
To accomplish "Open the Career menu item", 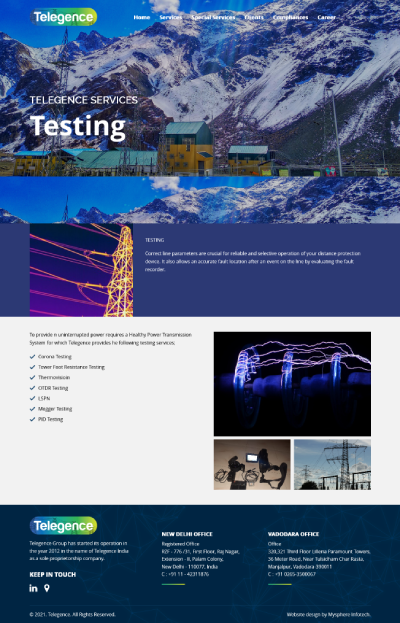I will (x=327, y=17).
